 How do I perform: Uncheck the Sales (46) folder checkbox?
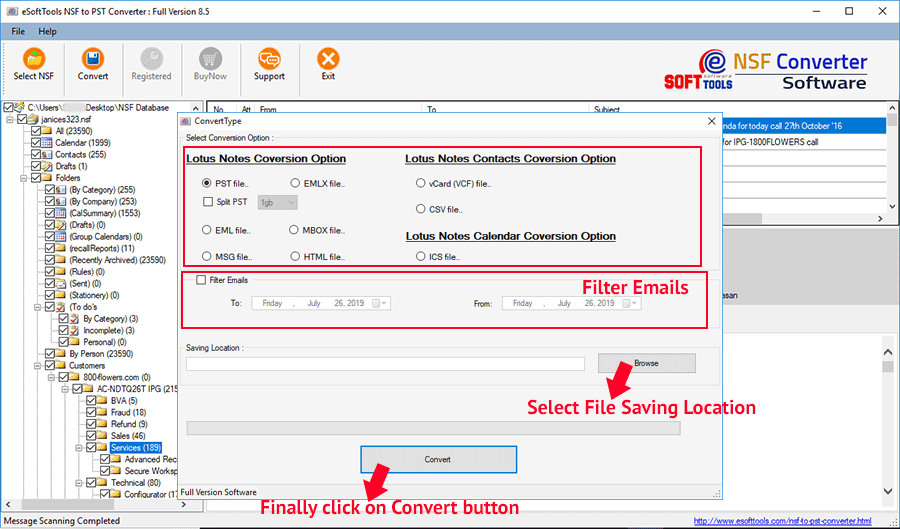(91, 435)
